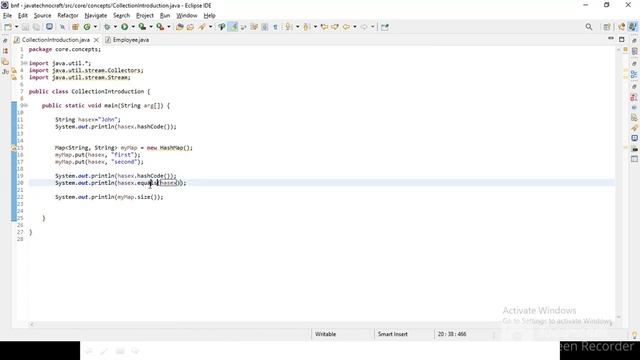Click the Save All icon
This screenshot has width=640, height=360.
[36, 27]
